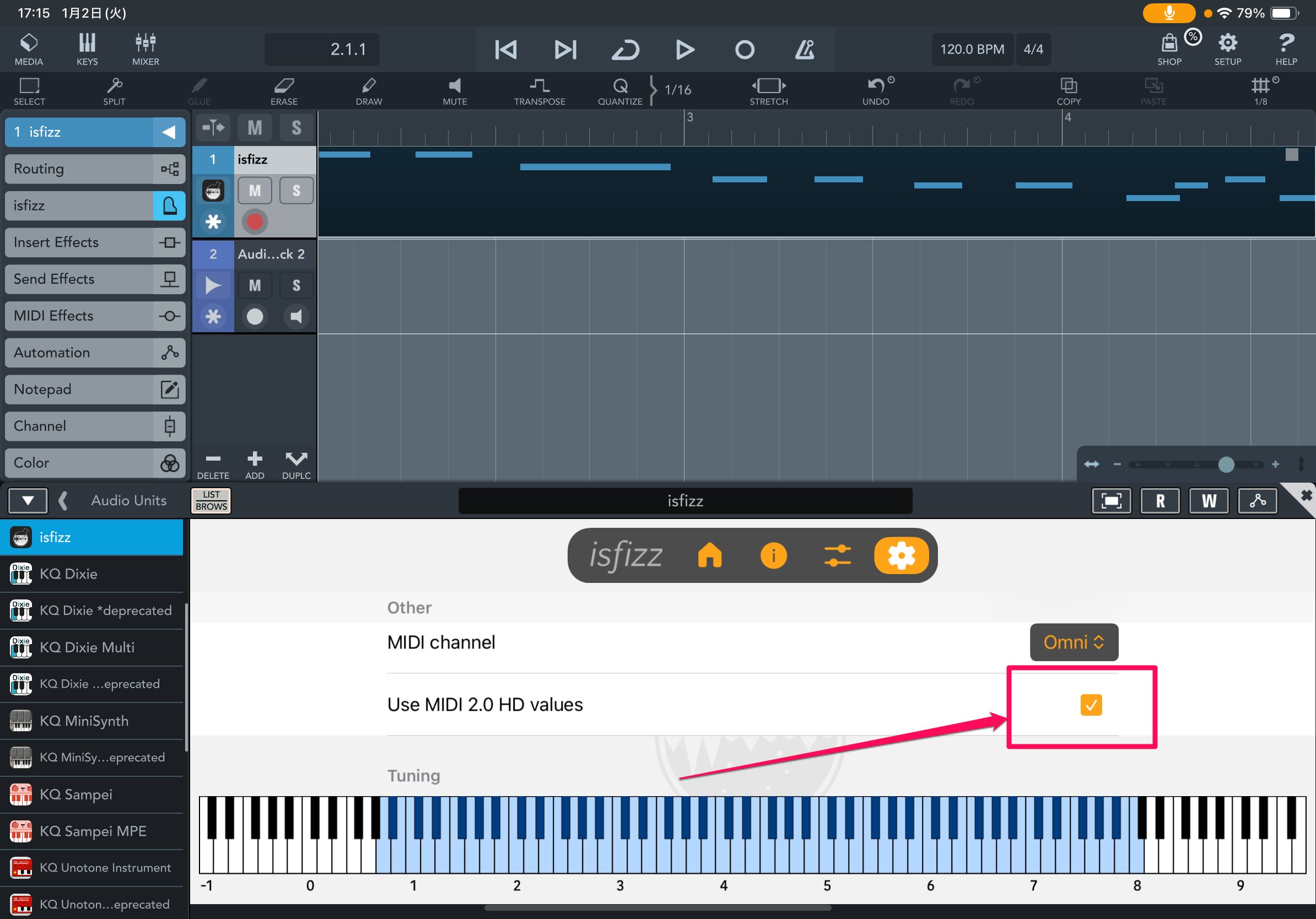Skip to end transport button
Image resolution: width=1316 pixels, height=919 pixels.
(565, 50)
